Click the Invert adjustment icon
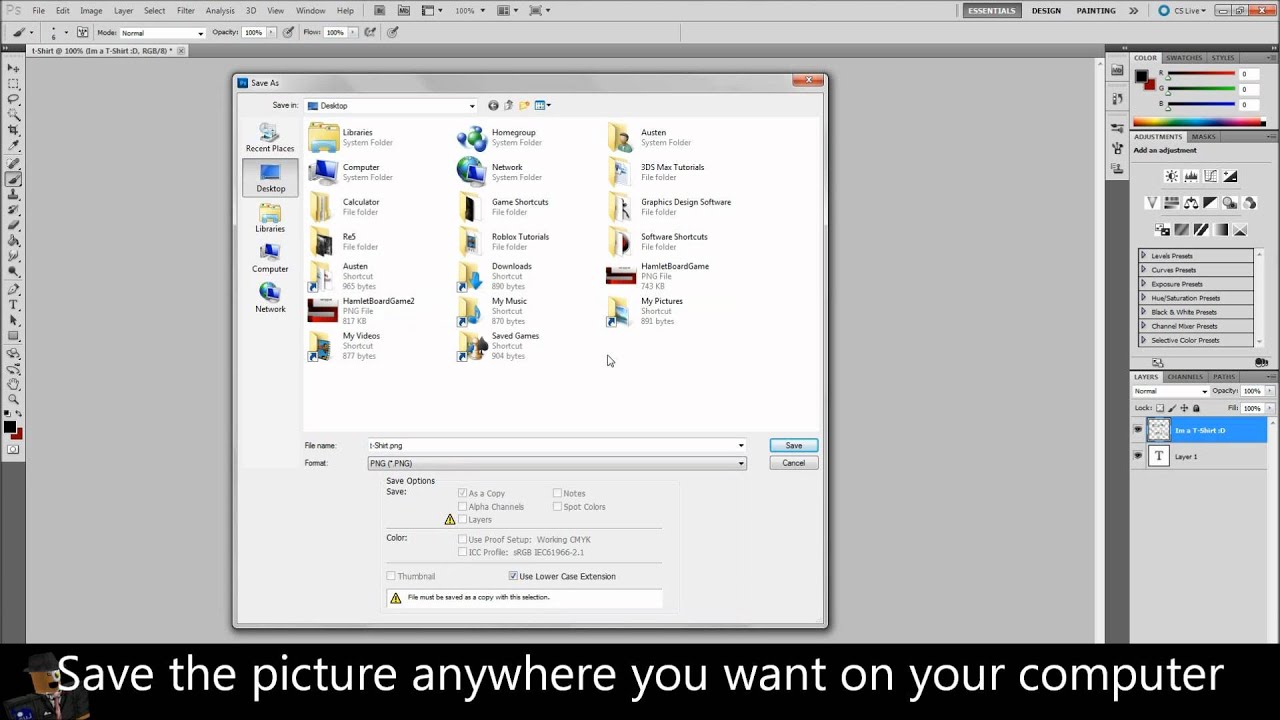The image size is (1280, 720). click(1162, 229)
